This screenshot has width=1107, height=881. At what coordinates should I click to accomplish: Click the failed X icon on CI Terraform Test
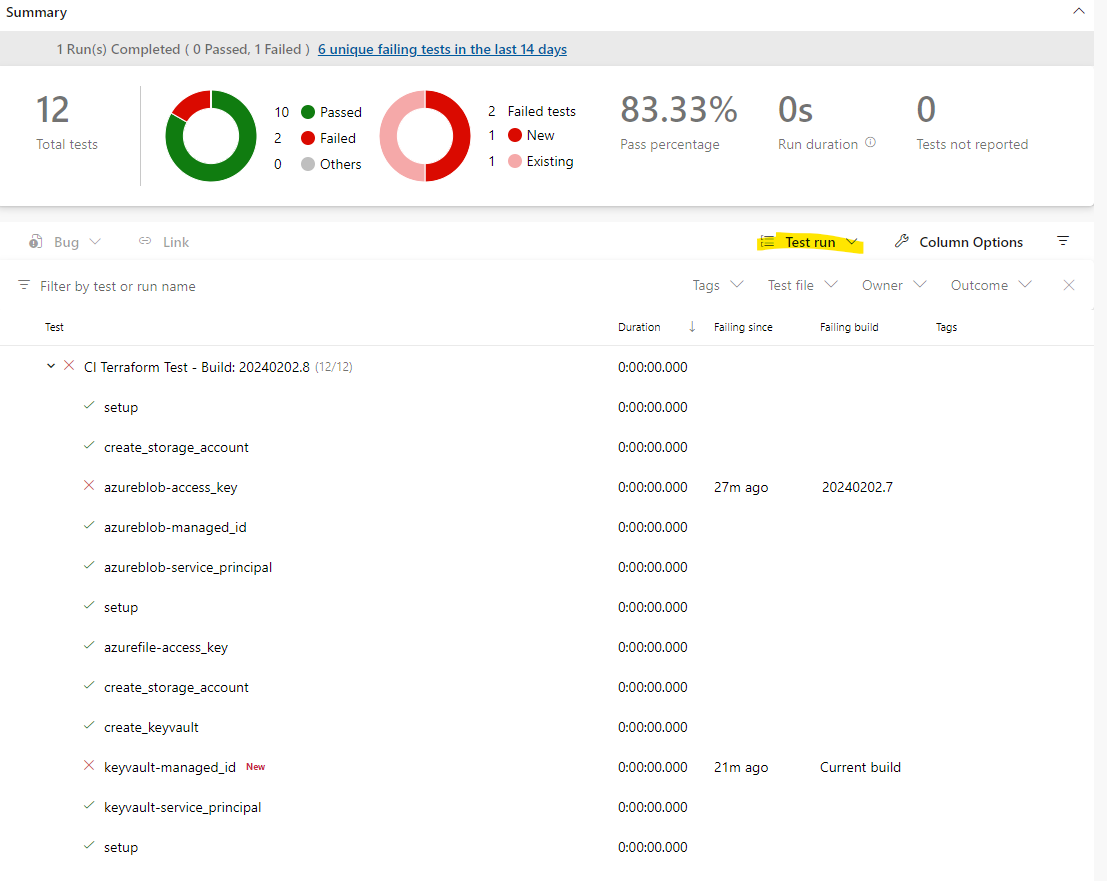click(69, 366)
